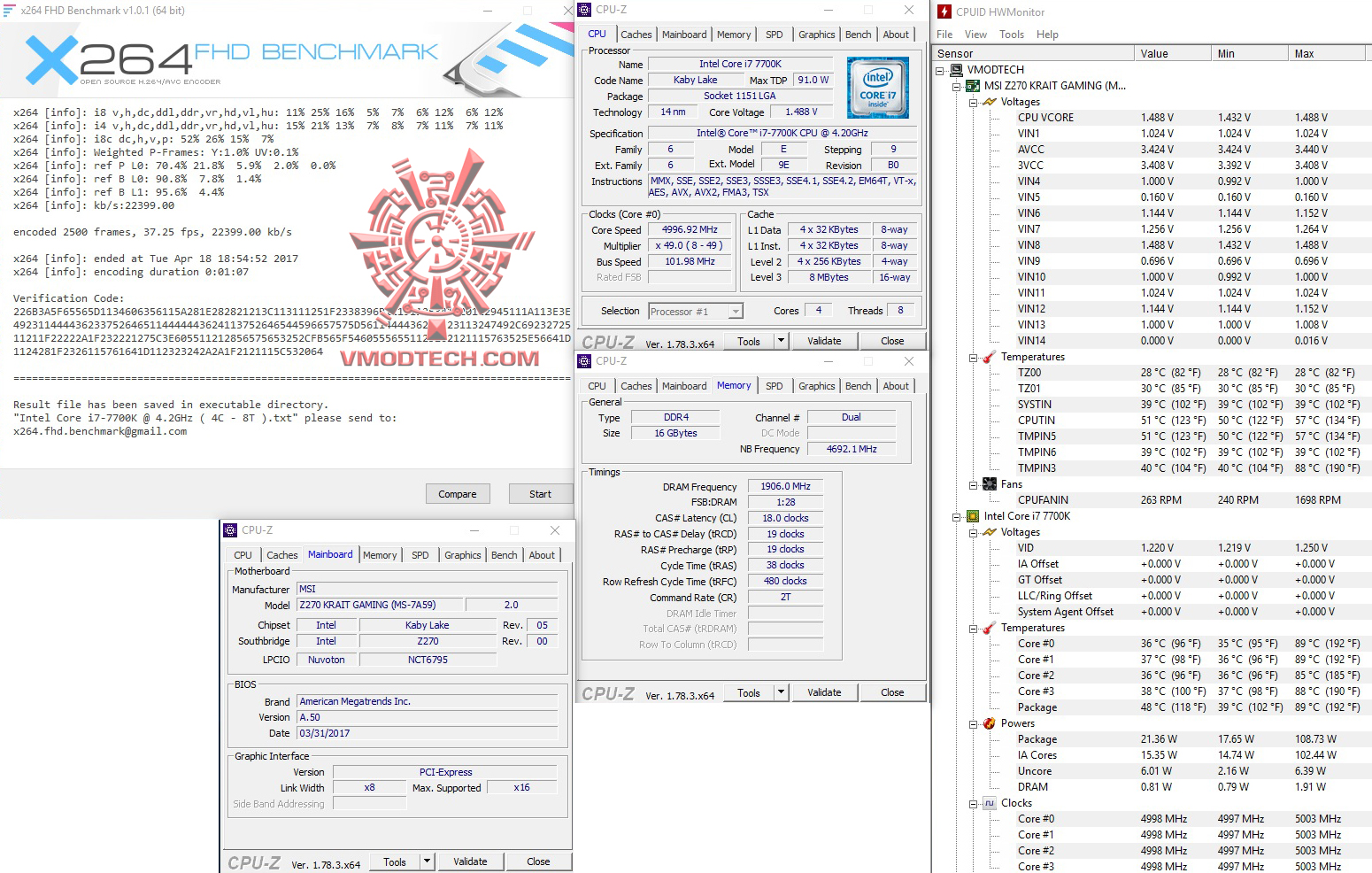This screenshot has height=873, width=1372.
Task: Click the Validate button in CPU-Z
Action: [824, 340]
